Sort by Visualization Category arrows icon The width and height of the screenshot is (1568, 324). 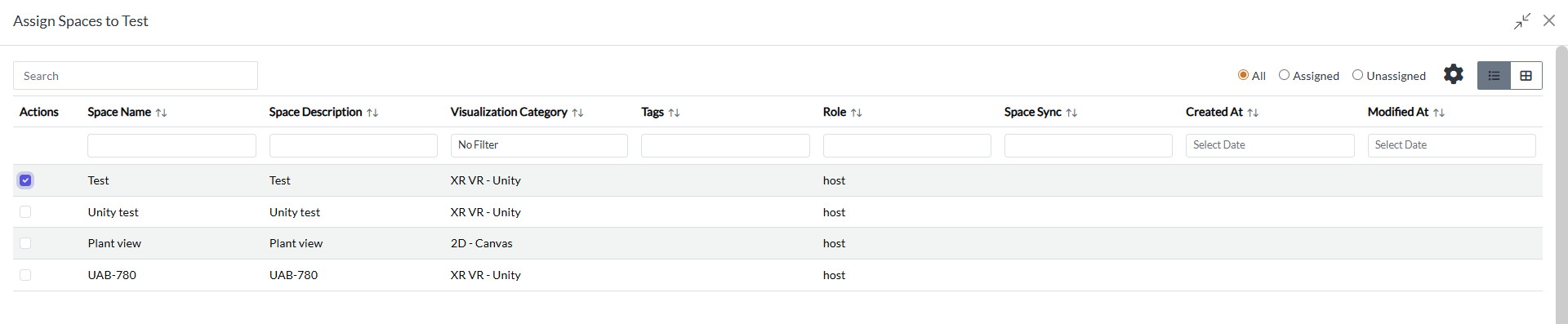[x=577, y=113]
